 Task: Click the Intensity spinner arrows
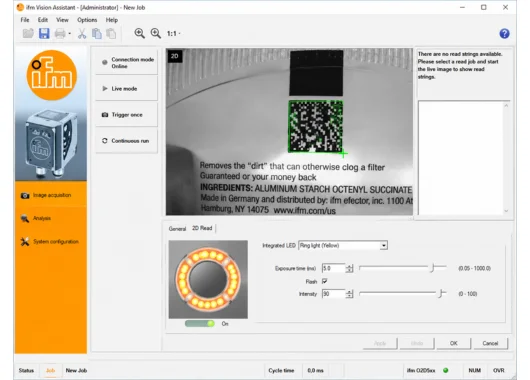[349, 294]
